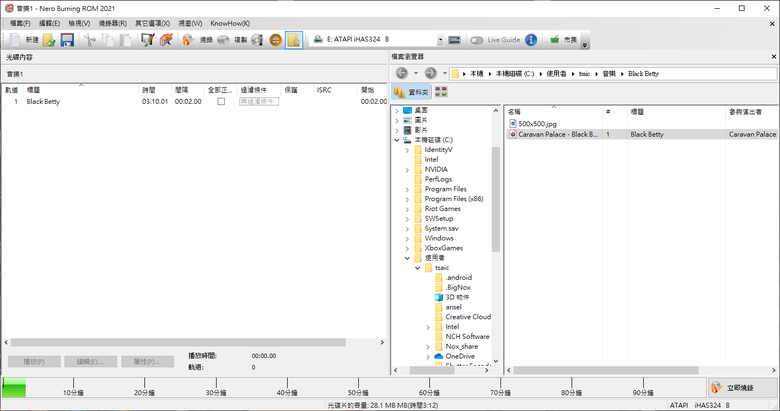This screenshot has height=411, width=780.
Task: Select the NCH Software folder
Action: pyautogui.click(x=462, y=336)
